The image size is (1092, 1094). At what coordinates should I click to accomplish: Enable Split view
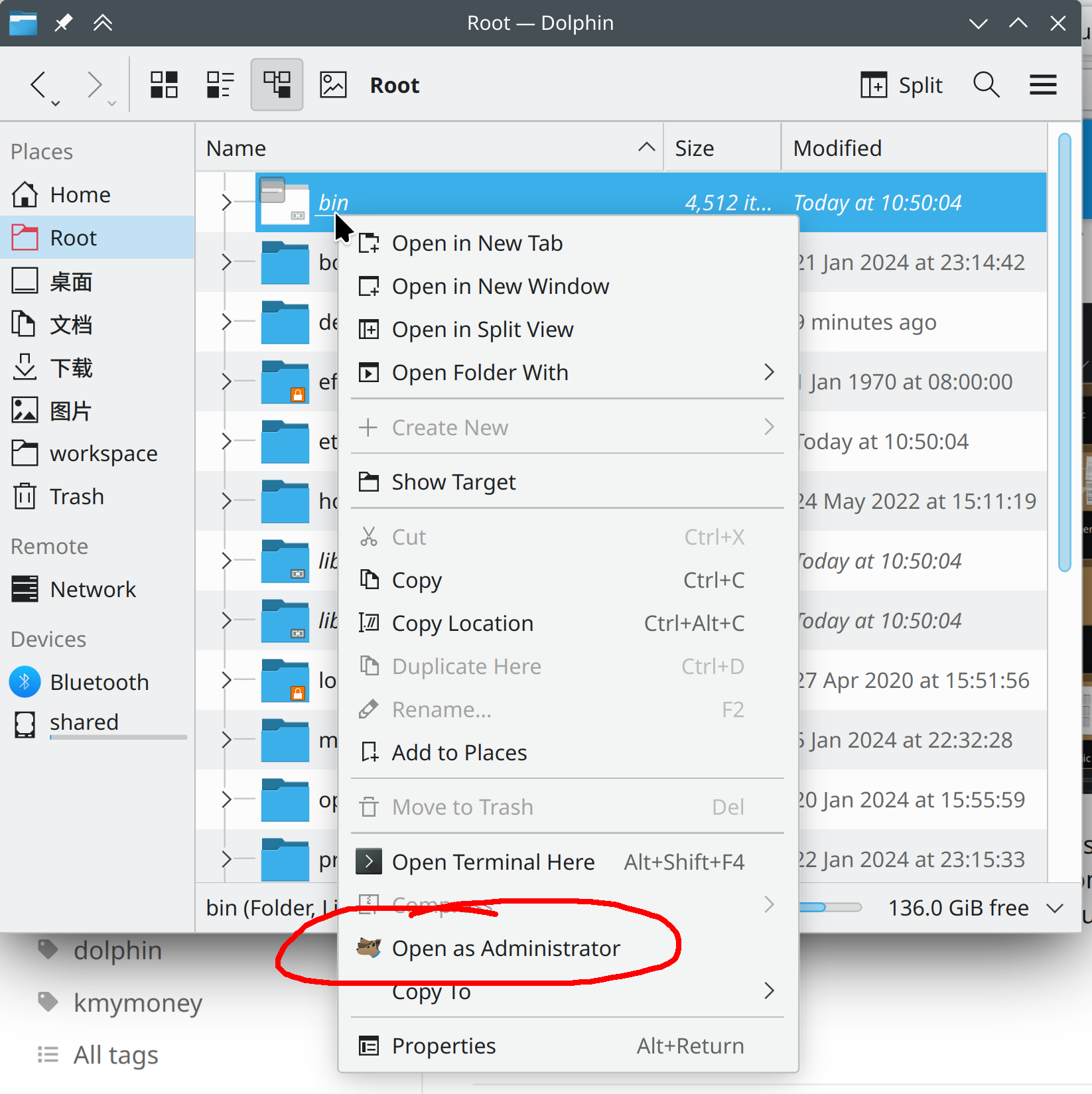tap(901, 84)
